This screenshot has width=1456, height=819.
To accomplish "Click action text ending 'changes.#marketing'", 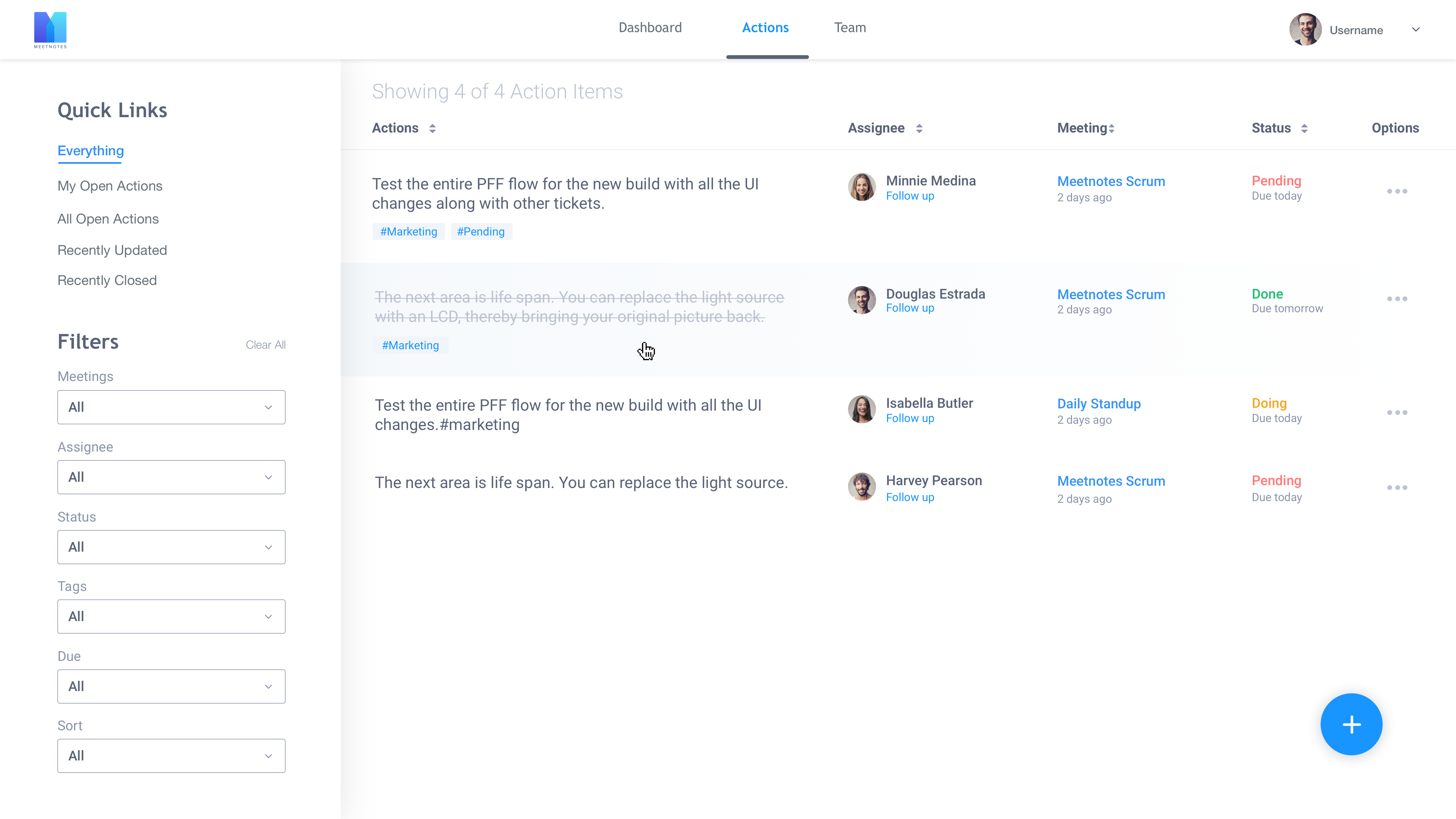I will pyautogui.click(x=568, y=415).
